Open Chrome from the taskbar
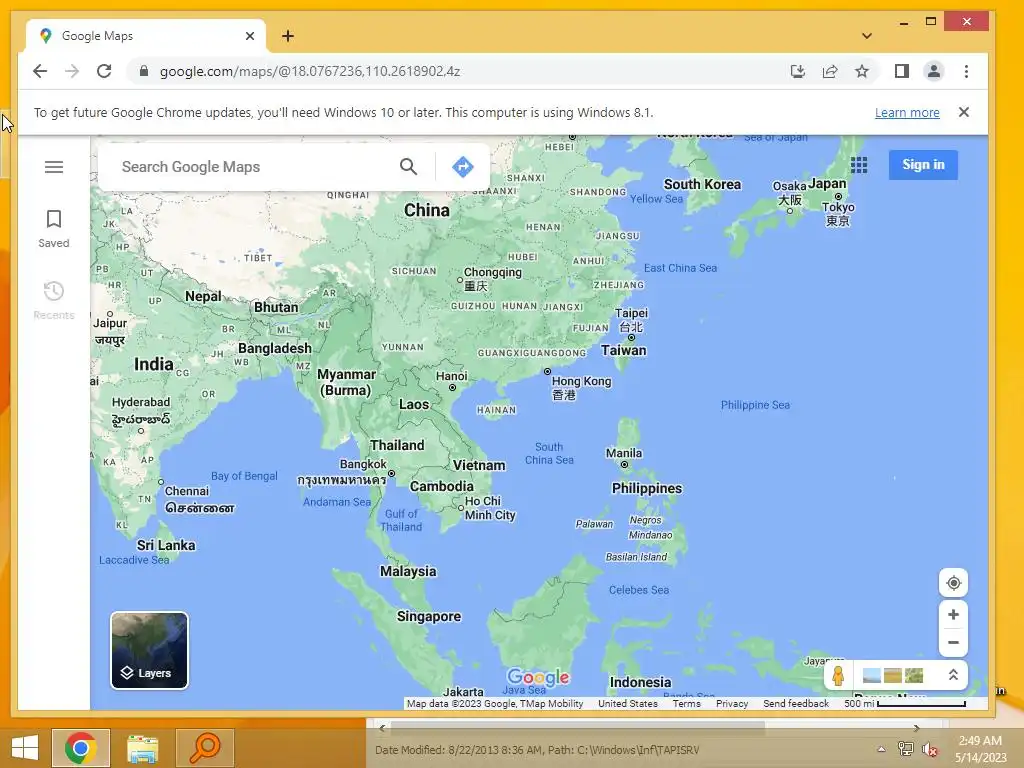Screen dimensions: 1024x768 [80, 748]
